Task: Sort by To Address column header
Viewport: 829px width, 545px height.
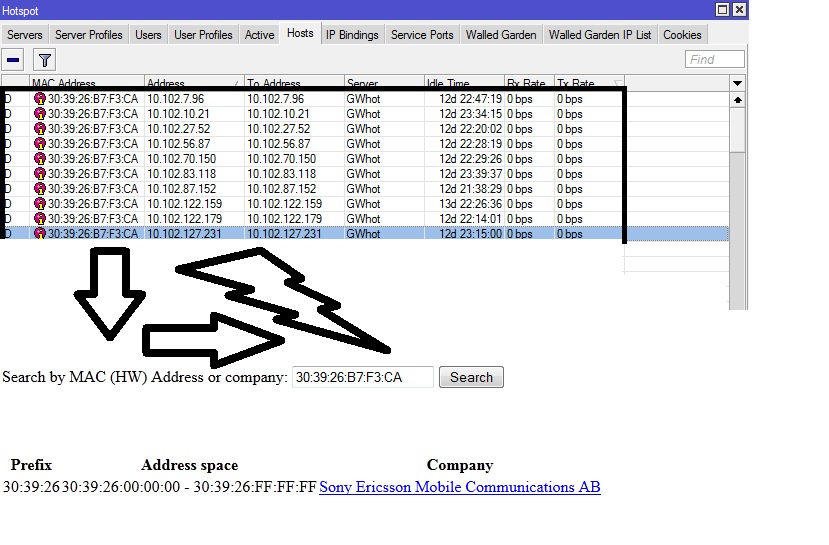Action: [x=294, y=82]
